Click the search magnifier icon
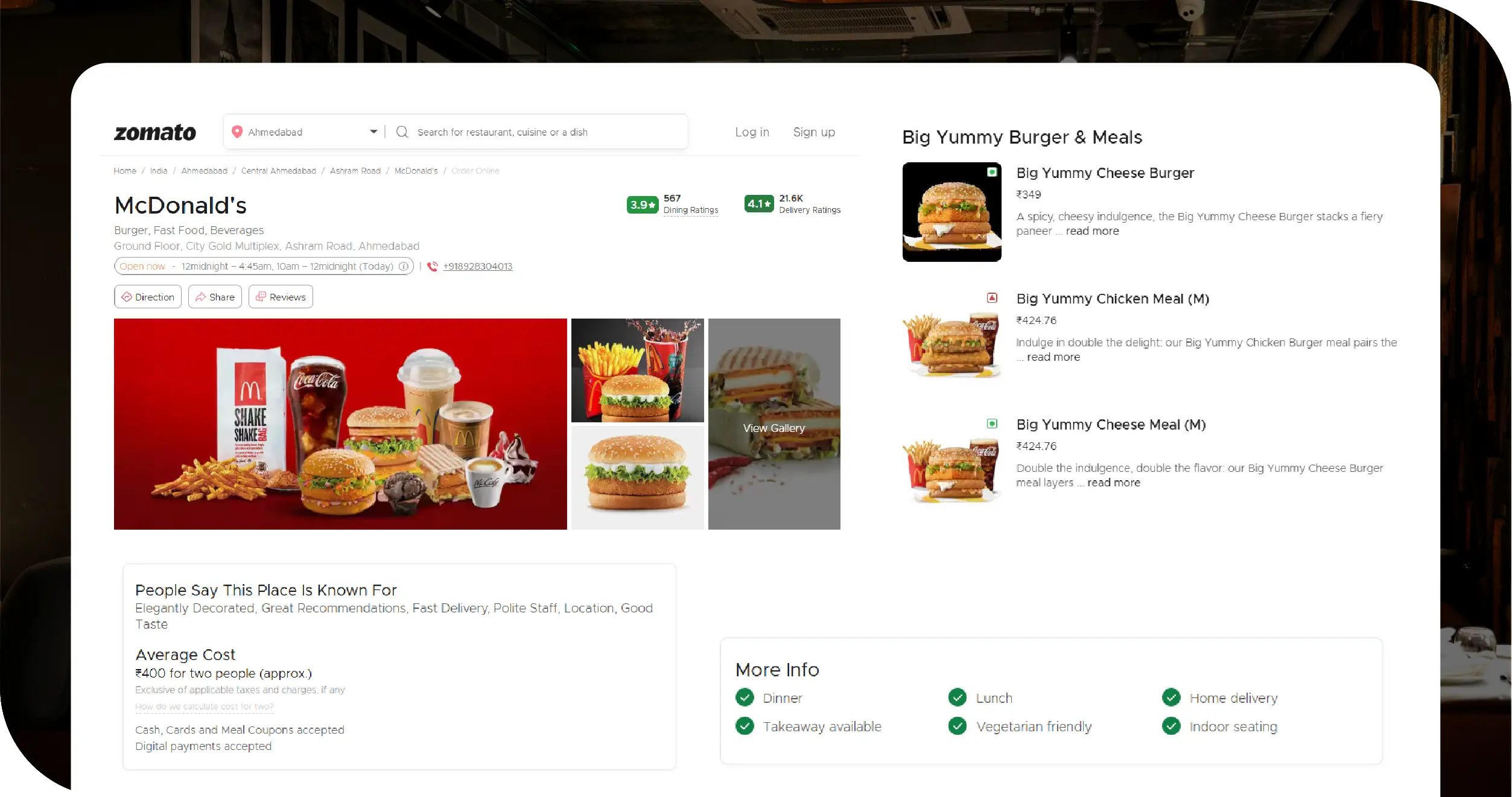The height and width of the screenshot is (797, 1512). click(402, 132)
